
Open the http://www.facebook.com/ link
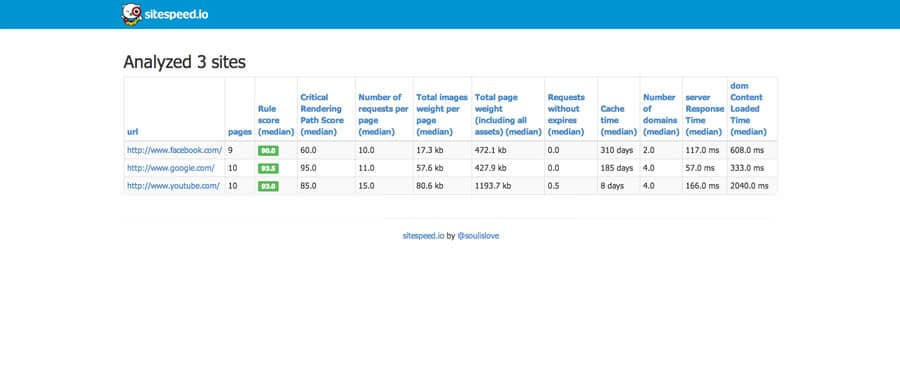(x=174, y=150)
